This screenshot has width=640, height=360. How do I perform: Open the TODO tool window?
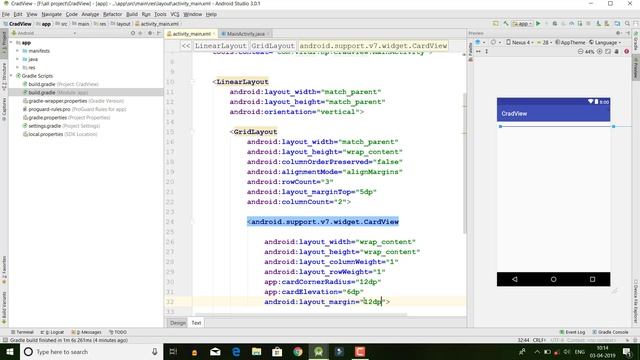pyautogui.click(x=118, y=332)
